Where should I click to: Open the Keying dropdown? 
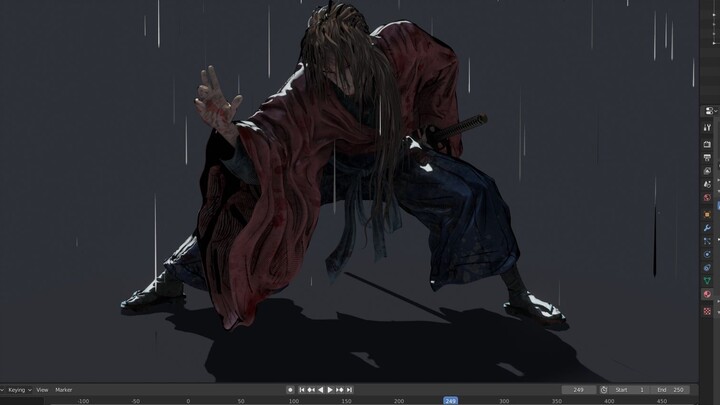20,390
